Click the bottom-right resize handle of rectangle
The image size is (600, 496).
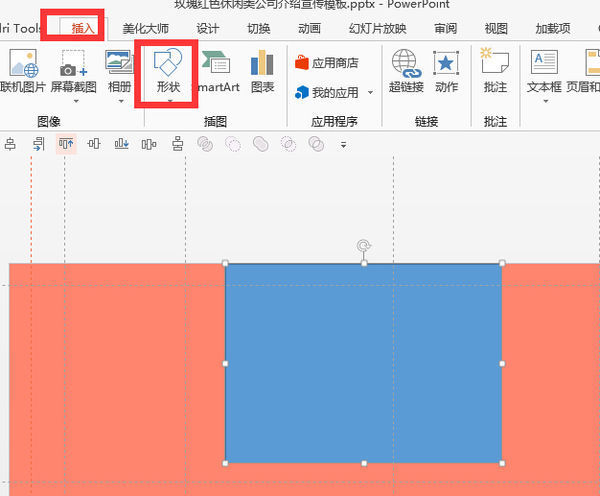coord(502,463)
